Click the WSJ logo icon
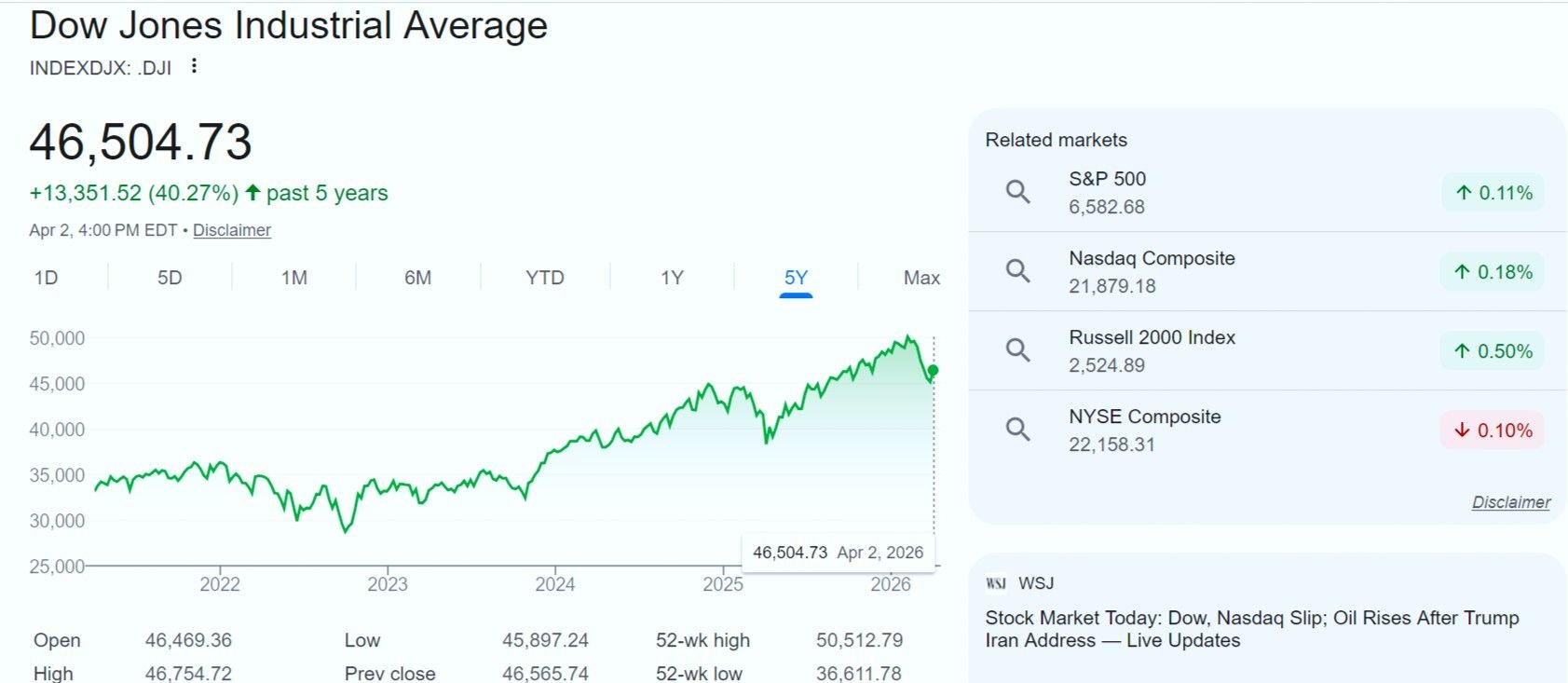This screenshot has height=683, width=1568. pyautogui.click(x=996, y=583)
